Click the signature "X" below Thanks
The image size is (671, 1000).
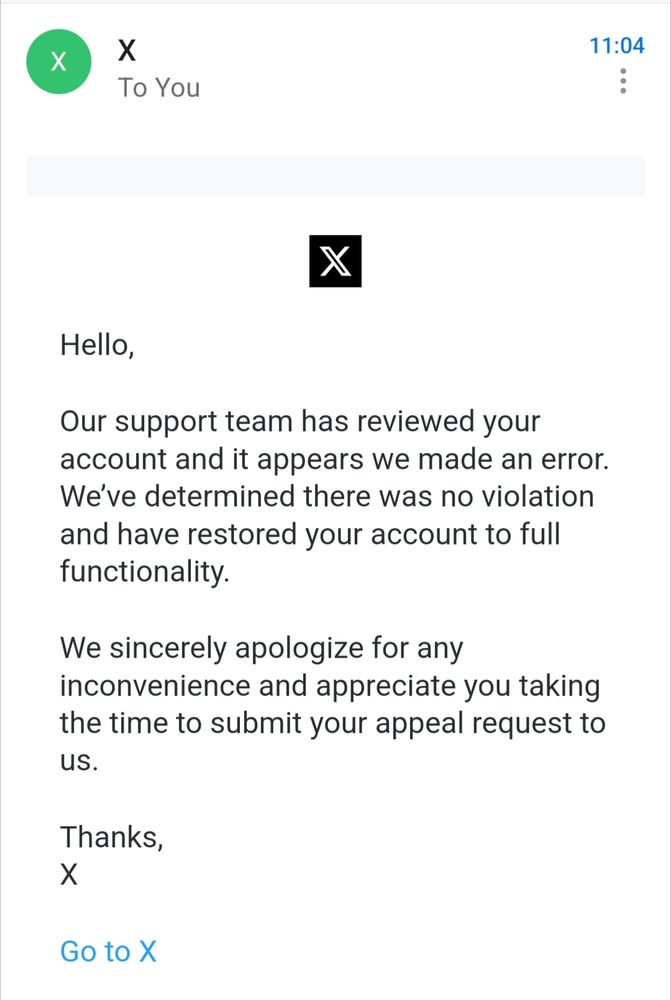point(69,875)
